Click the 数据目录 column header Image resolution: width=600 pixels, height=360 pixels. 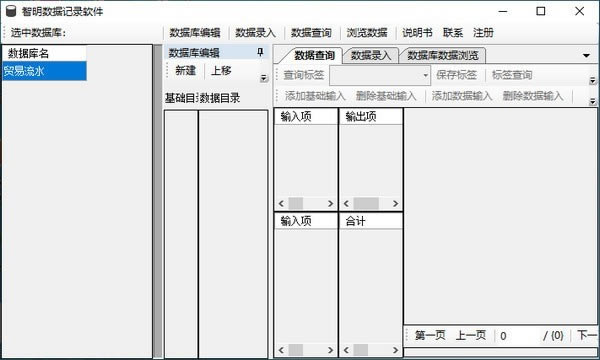pyautogui.click(x=220, y=98)
